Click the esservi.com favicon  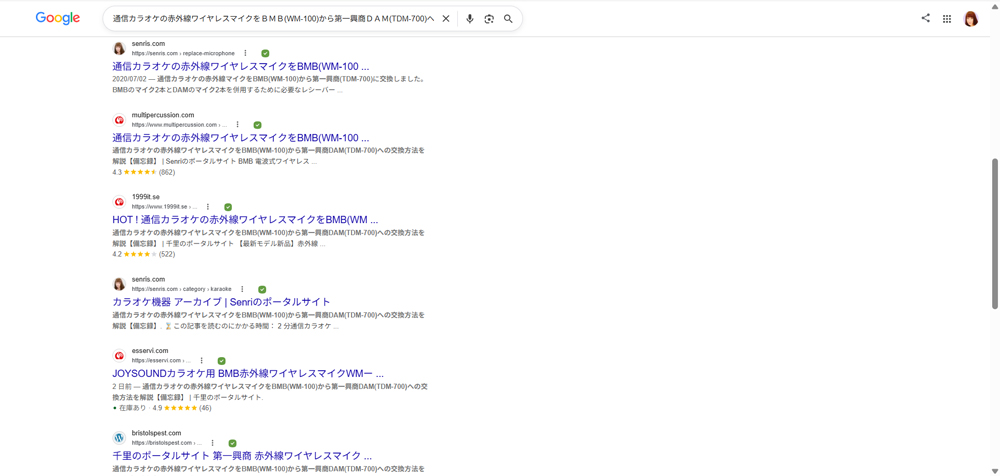coord(119,355)
